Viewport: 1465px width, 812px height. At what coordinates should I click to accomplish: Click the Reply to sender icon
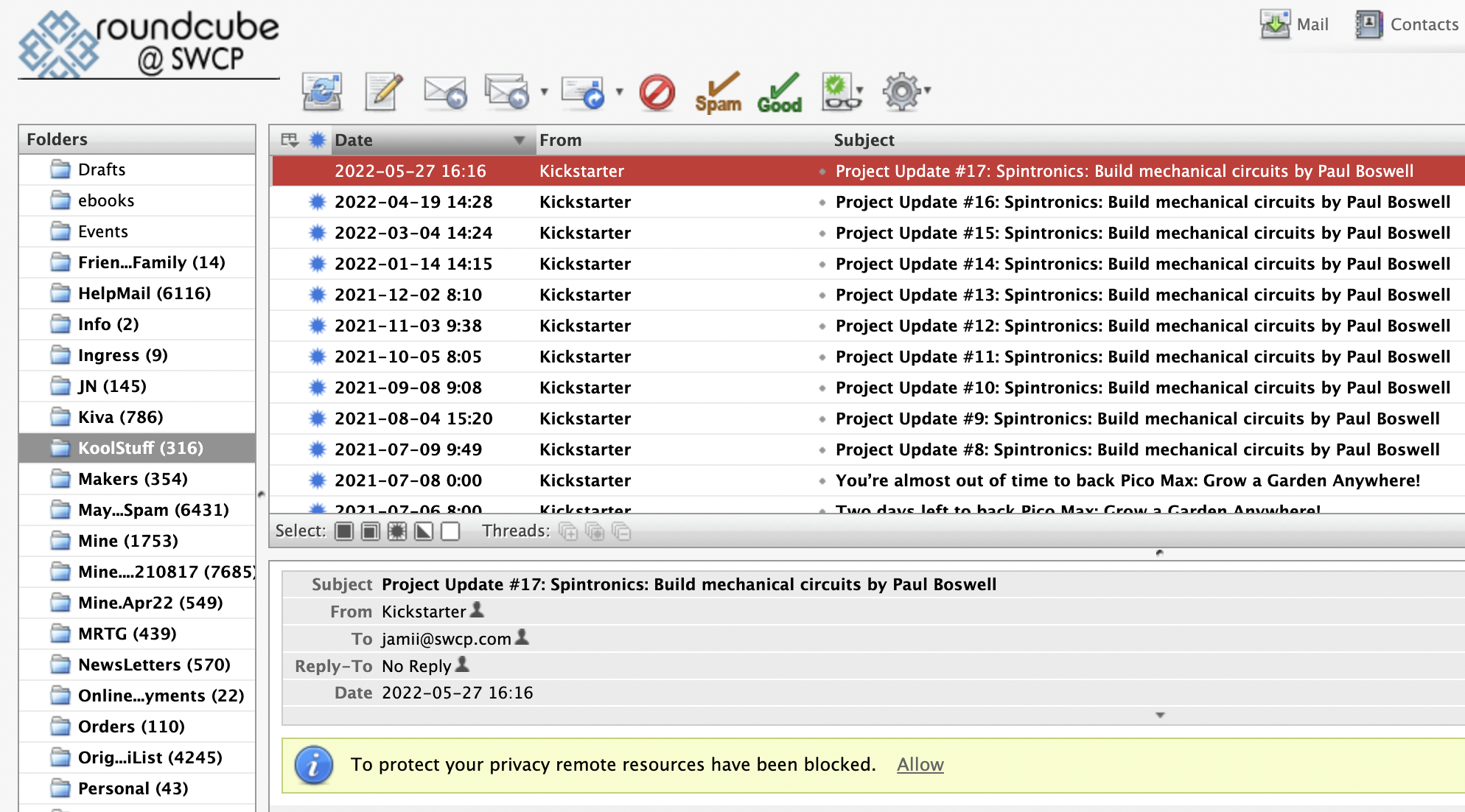coord(444,92)
